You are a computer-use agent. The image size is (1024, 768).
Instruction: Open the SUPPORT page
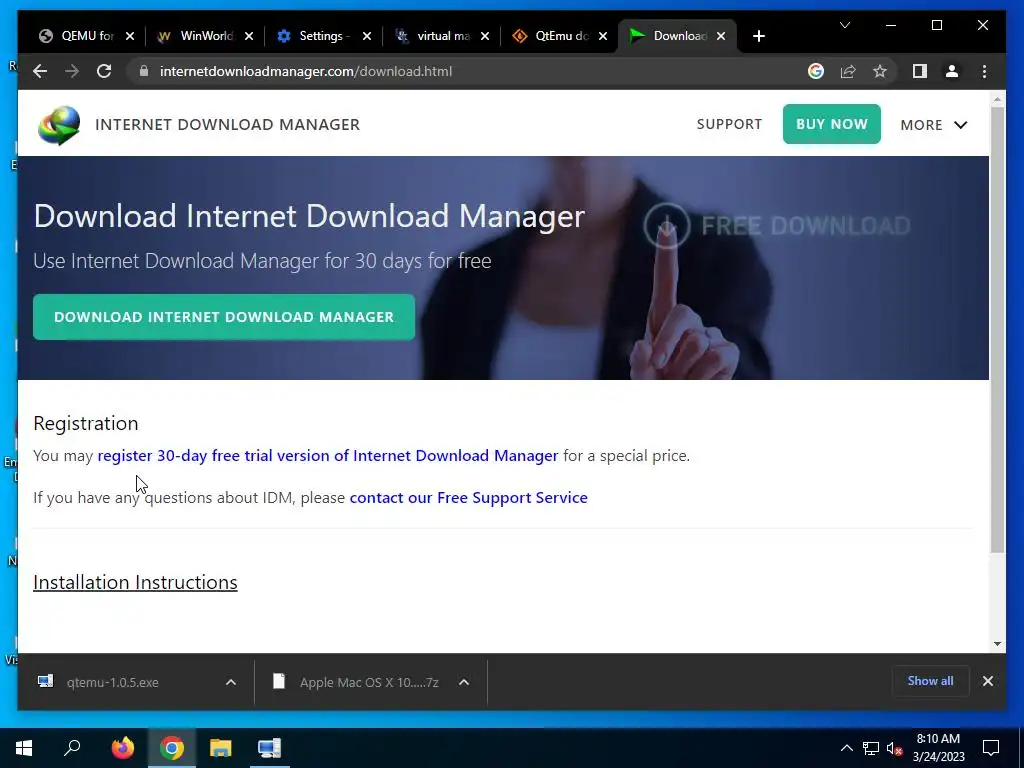click(x=729, y=124)
